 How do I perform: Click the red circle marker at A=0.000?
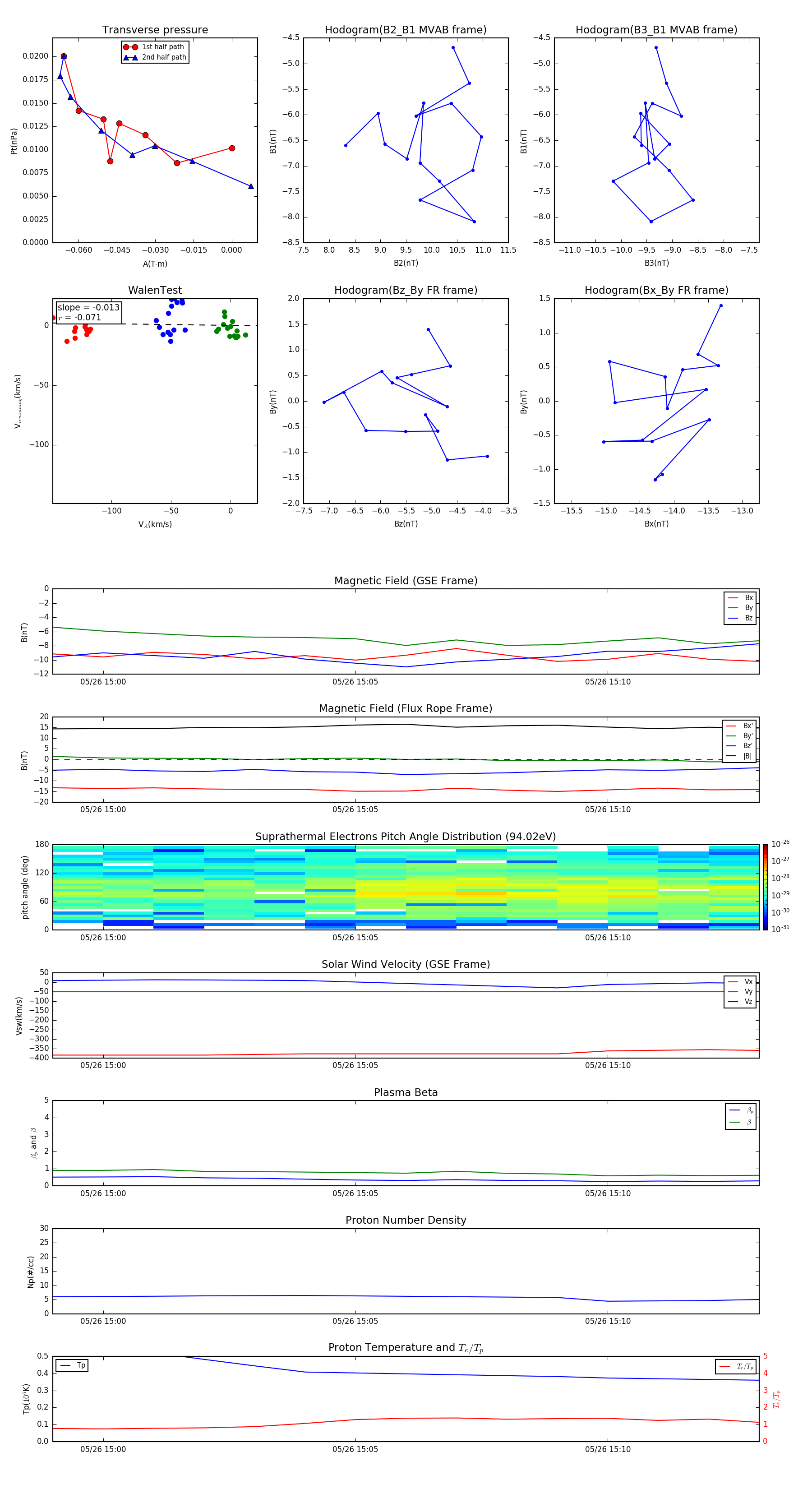[x=232, y=148]
